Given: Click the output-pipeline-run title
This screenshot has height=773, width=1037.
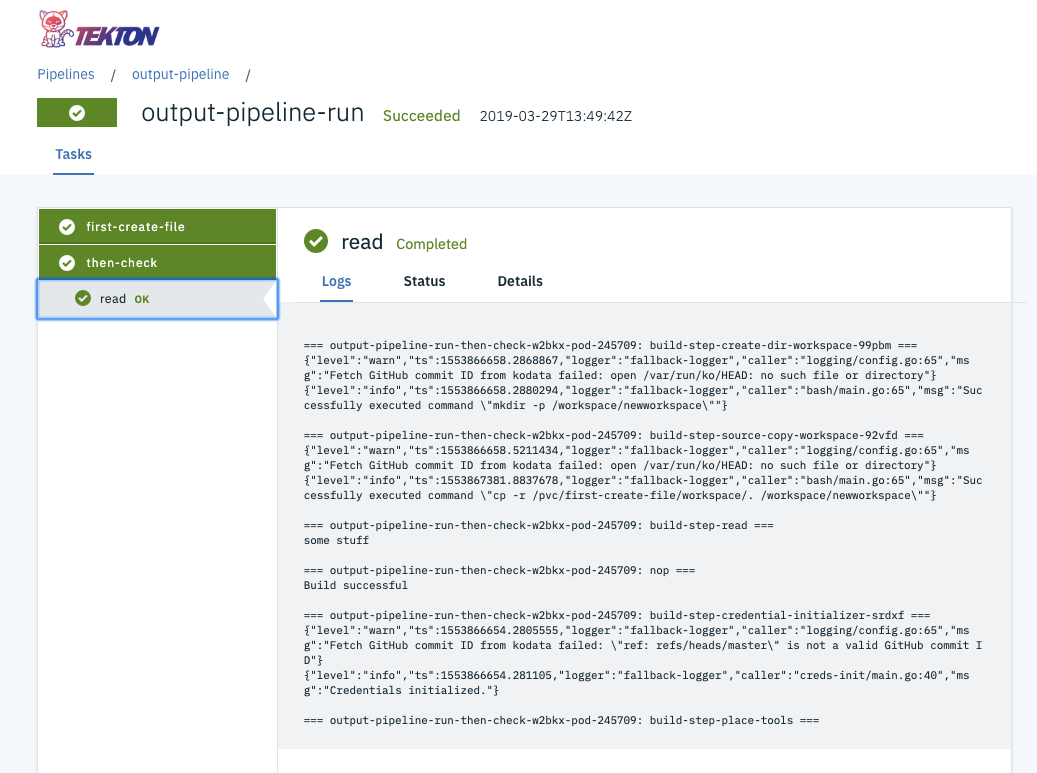Looking at the screenshot, I should (x=253, y=113).
